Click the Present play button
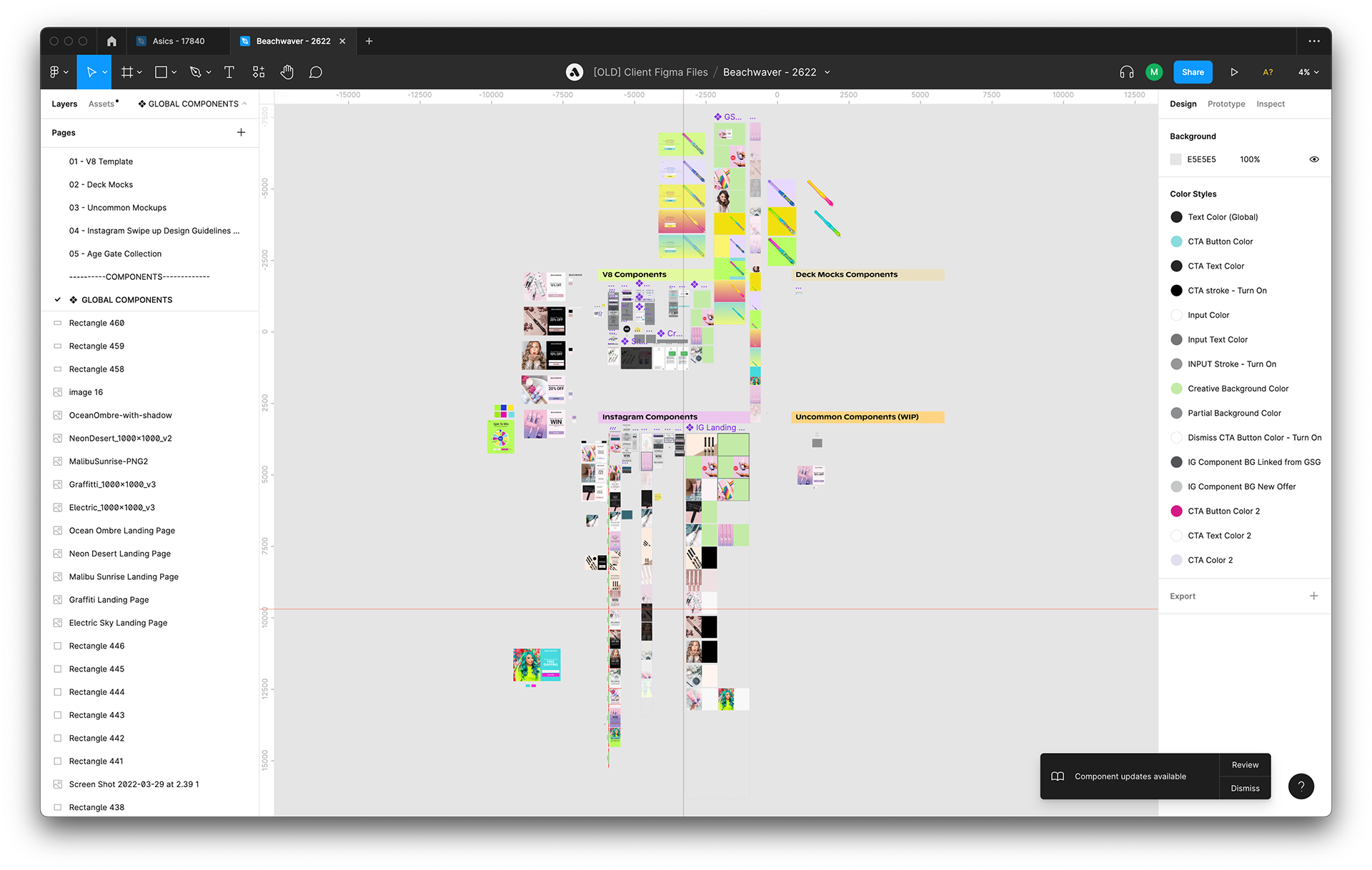The height and width of the screenshot is (870, 1372). pos(1233,72)
